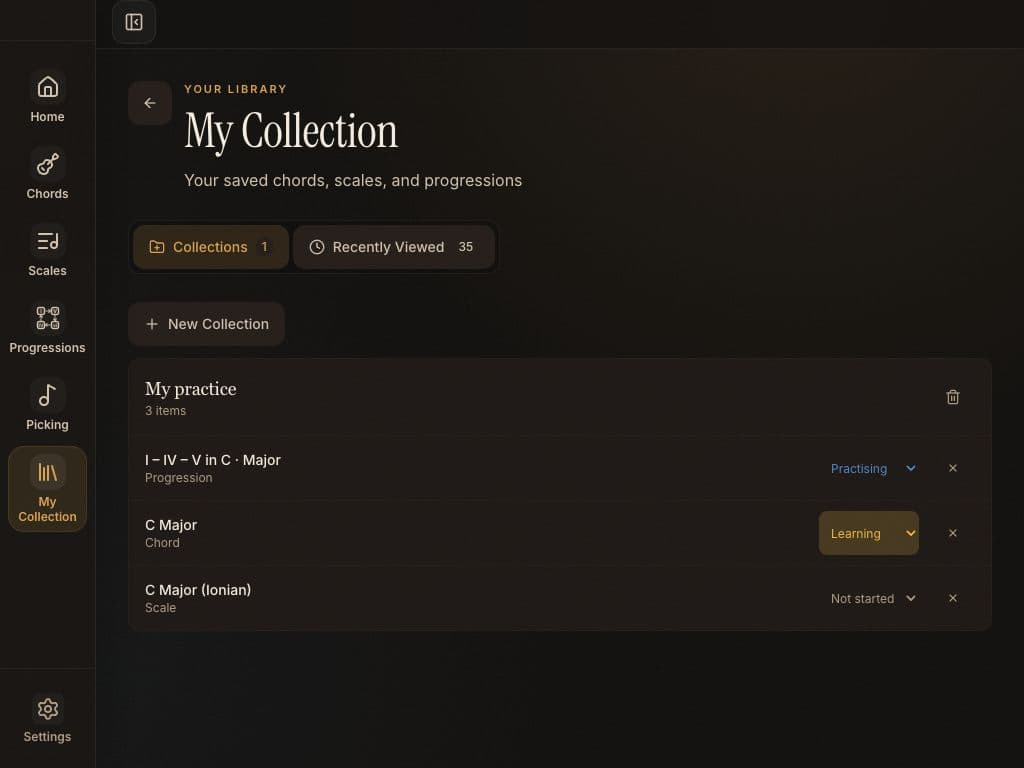Switch to the Collections tab
Screen dimensions: 1024x768
coord(210,247)
